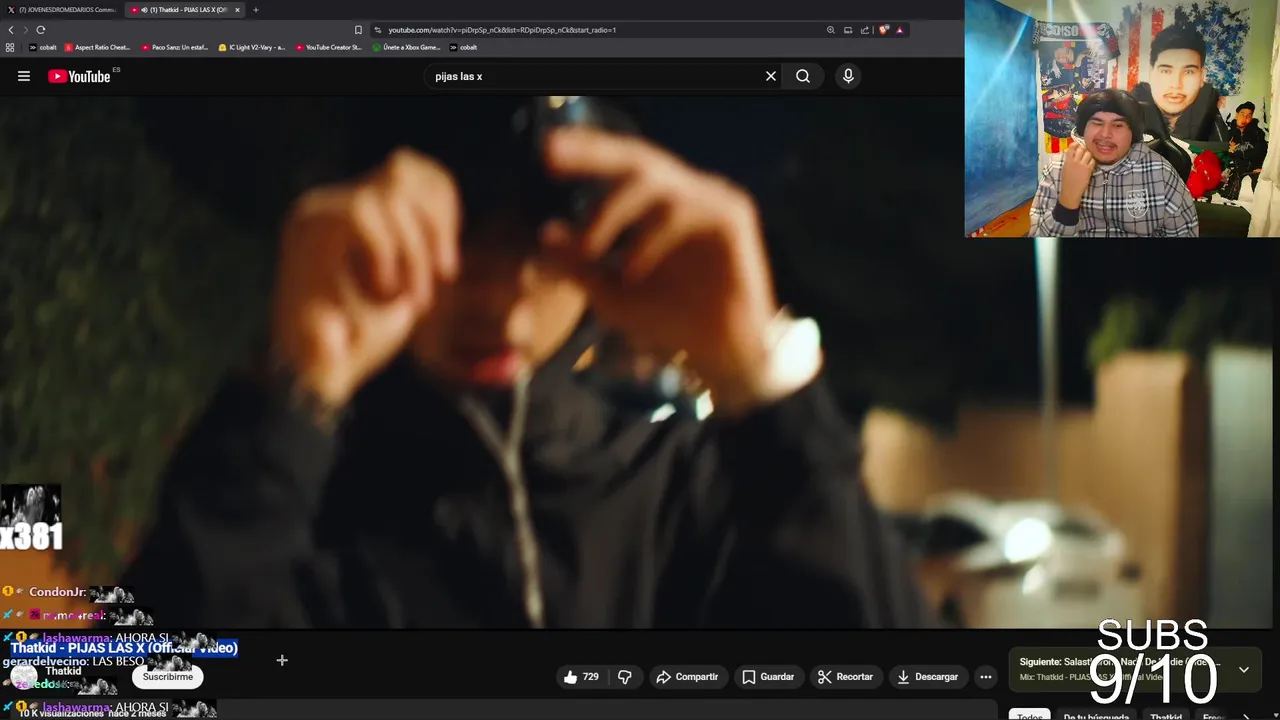Open the share icon in the address bar
The image size is (1280, 720).
866,30
